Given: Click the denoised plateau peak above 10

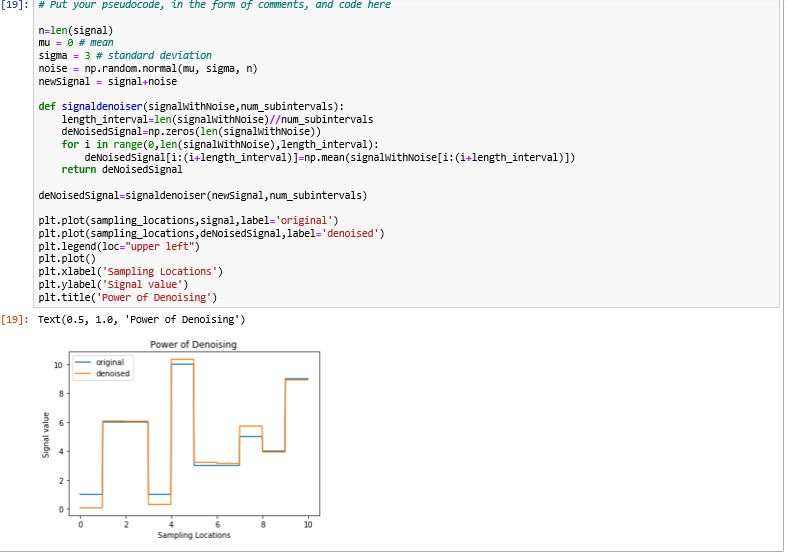Looking at the screenshot, I should tap(183, 359).
